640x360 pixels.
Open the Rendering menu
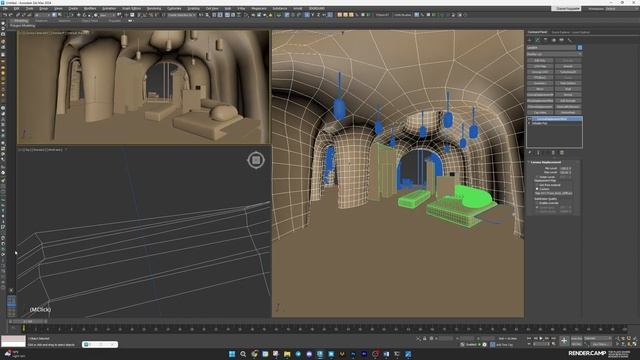coord(154,8)
